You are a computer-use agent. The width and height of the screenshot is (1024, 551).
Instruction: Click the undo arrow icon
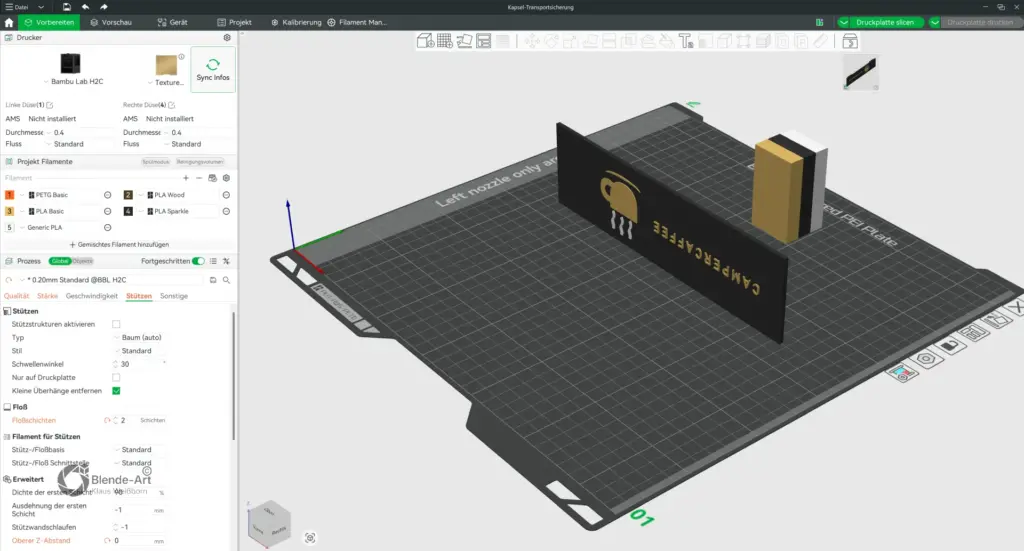pyautogui.click(x=85, y=7)
